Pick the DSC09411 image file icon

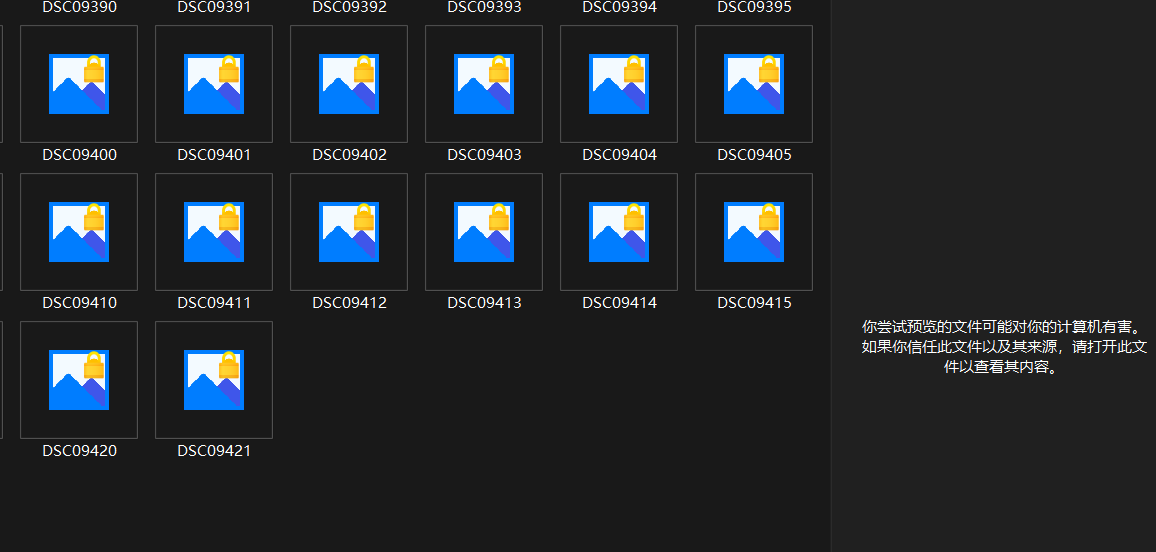click(x=214, y=232)
